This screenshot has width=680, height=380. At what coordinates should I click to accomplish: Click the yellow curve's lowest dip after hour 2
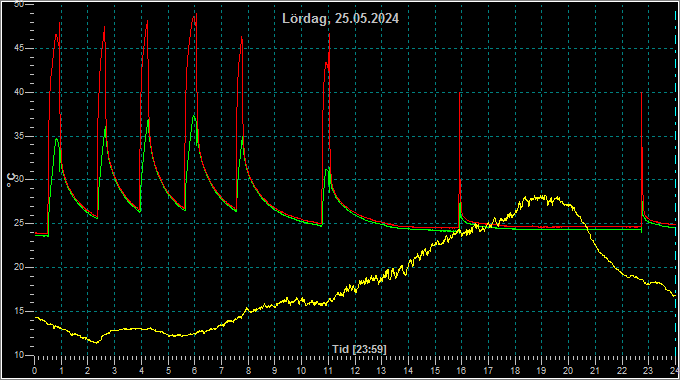tap(96, 343)
